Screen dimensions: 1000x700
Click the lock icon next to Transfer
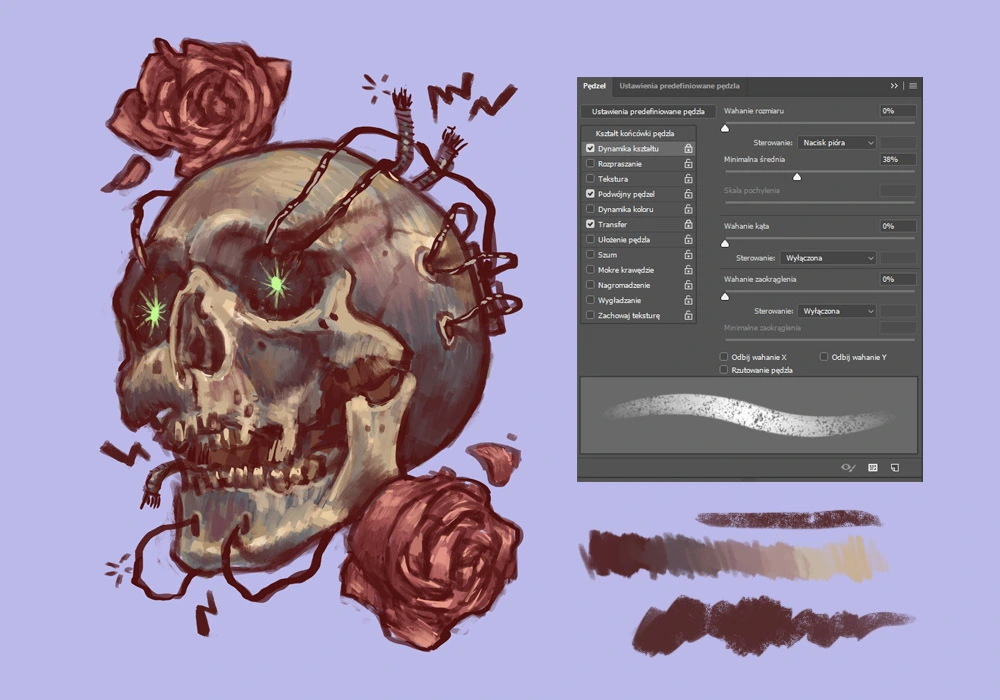(688, 224)
